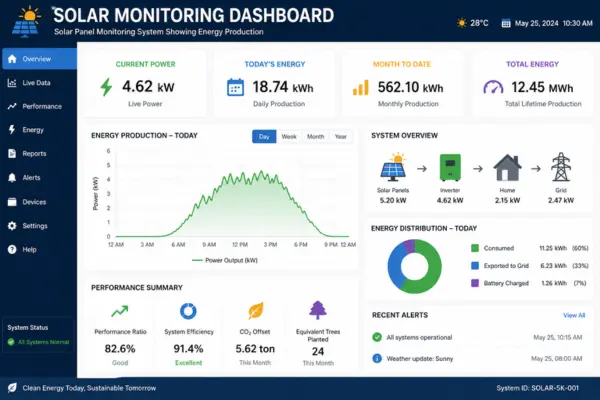The width and height of the screenshot is (600, 400).
Task: Open the Overview menu item
Action: pos(39,59)
